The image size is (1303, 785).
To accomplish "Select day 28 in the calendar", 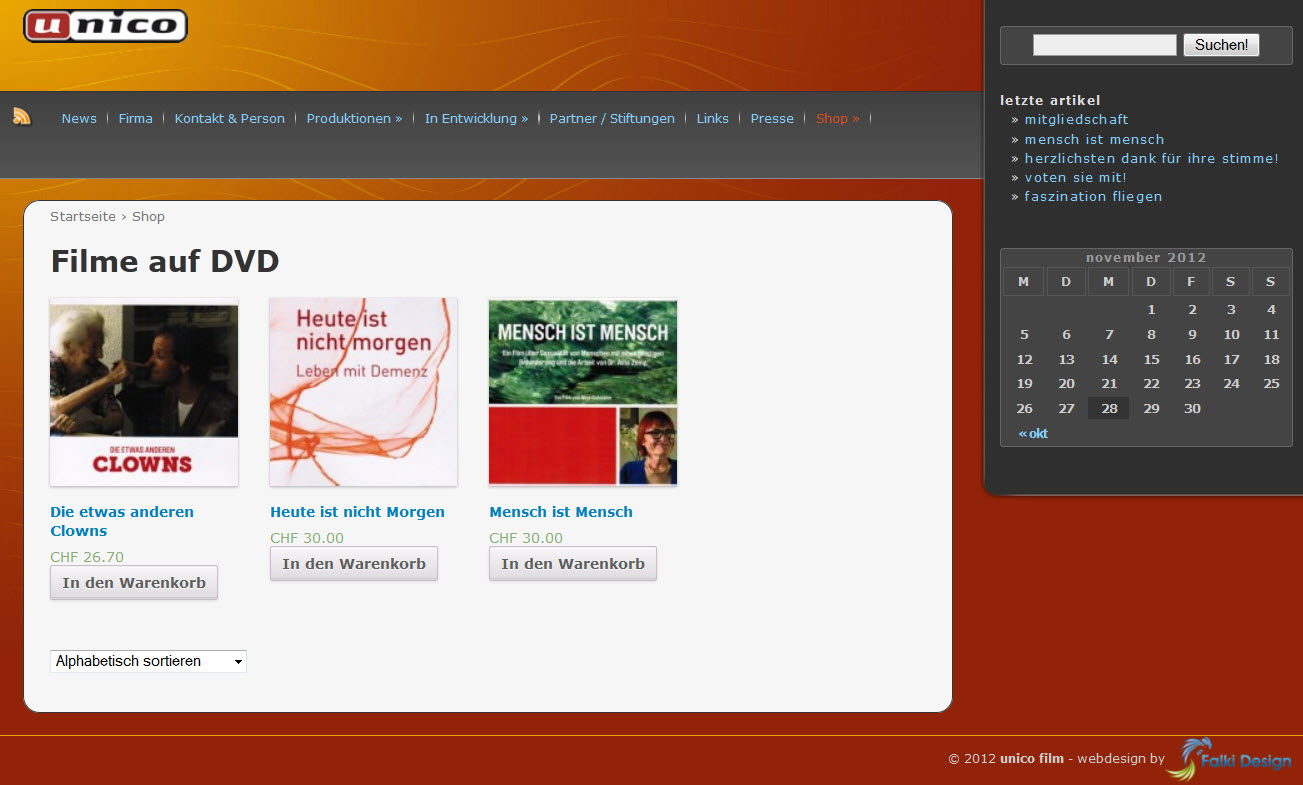I will point(1109,408).
